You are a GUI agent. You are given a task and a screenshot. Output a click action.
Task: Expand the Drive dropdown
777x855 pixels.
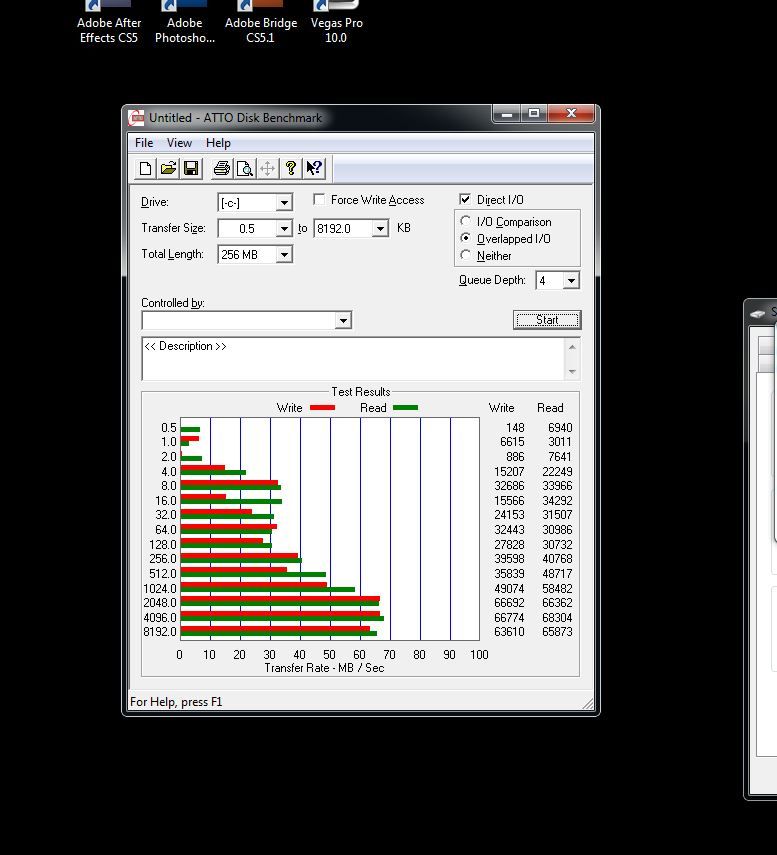point(284,203)
